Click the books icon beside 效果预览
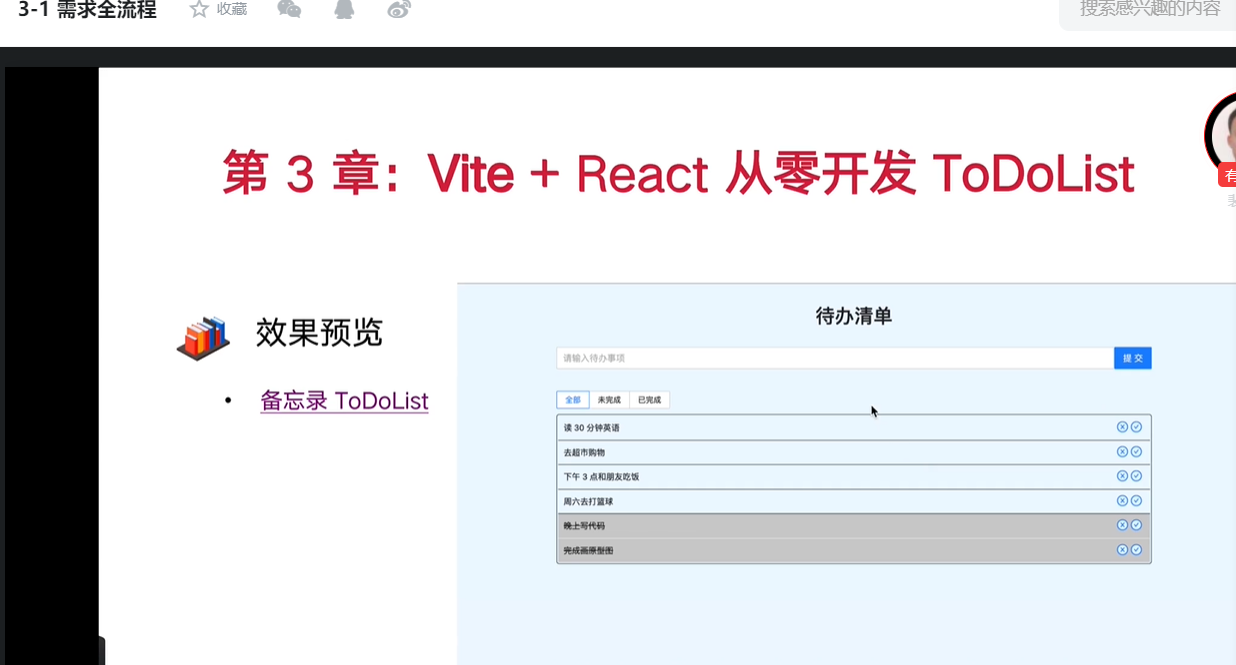The width and height of the screenshot is (1236, 665). (x=203, y=338)
